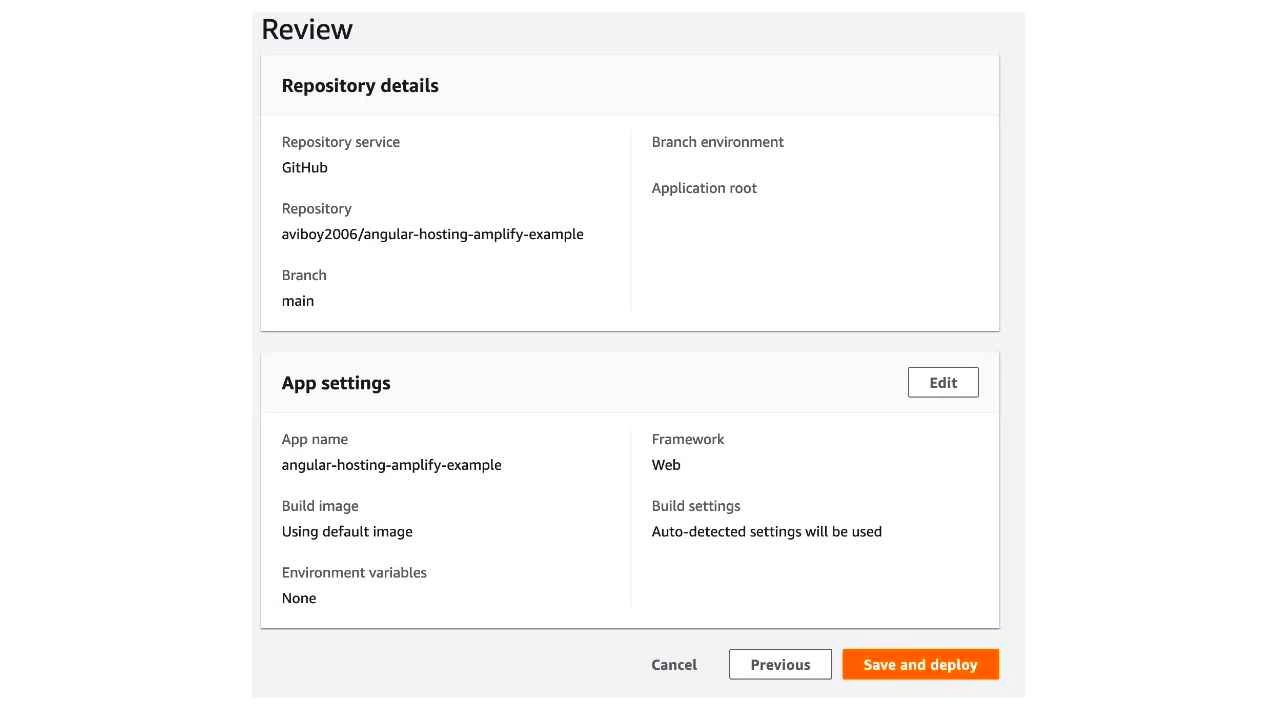The height and width of the screenshot is (711, 1267).
Task: Click the Framework value Web
Action: [x=666, y=464]
